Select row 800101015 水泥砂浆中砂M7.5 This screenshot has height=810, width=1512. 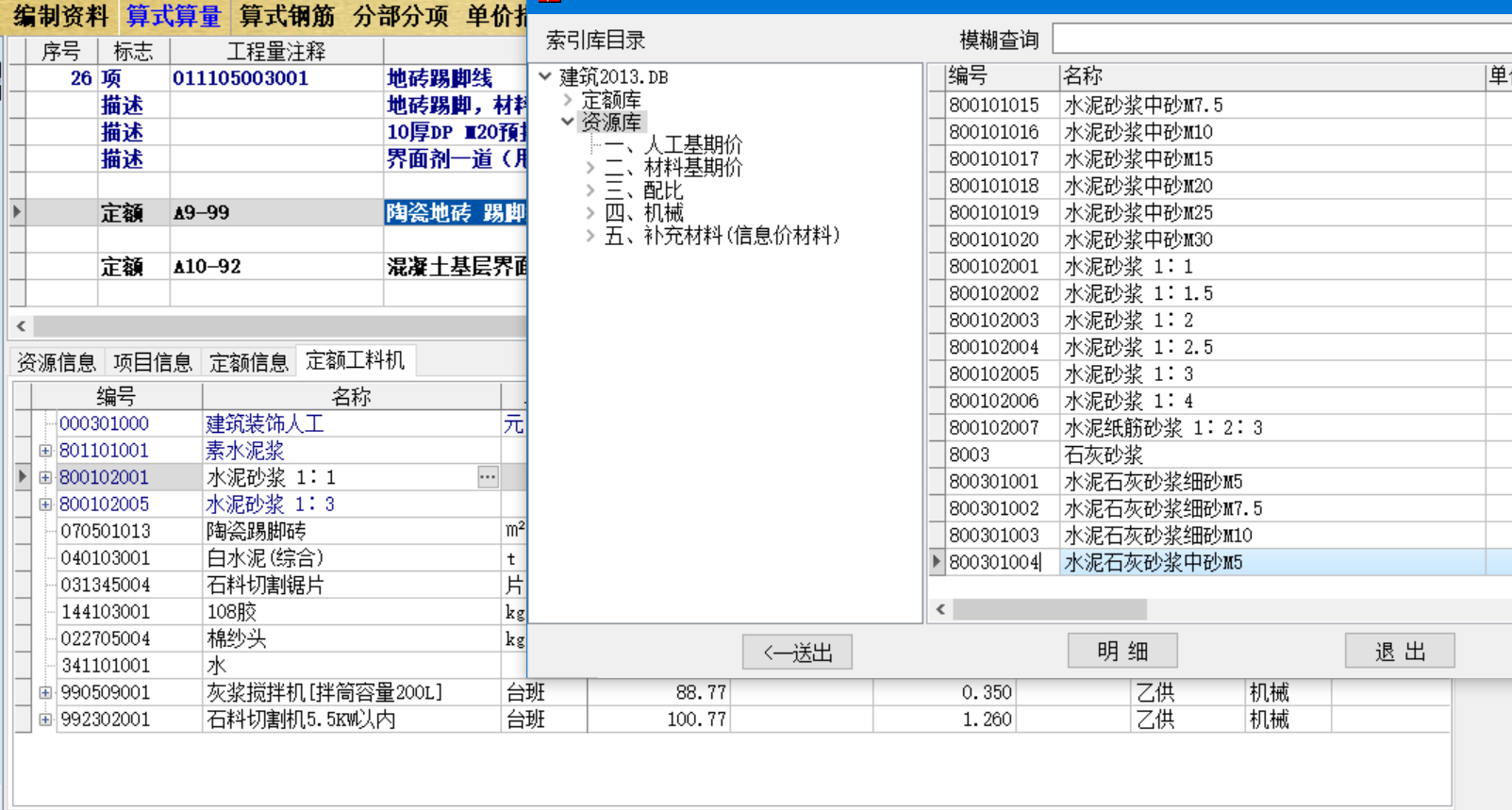click(x=1220, y=105)
